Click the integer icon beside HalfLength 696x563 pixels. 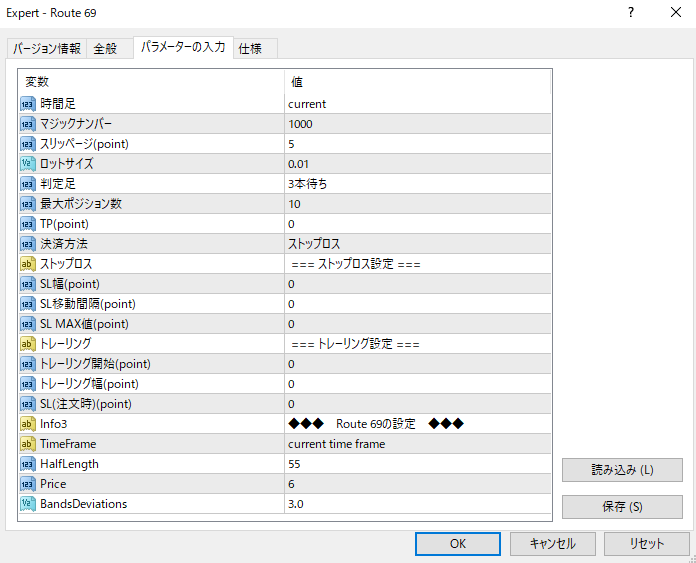(x=28, y=464)
